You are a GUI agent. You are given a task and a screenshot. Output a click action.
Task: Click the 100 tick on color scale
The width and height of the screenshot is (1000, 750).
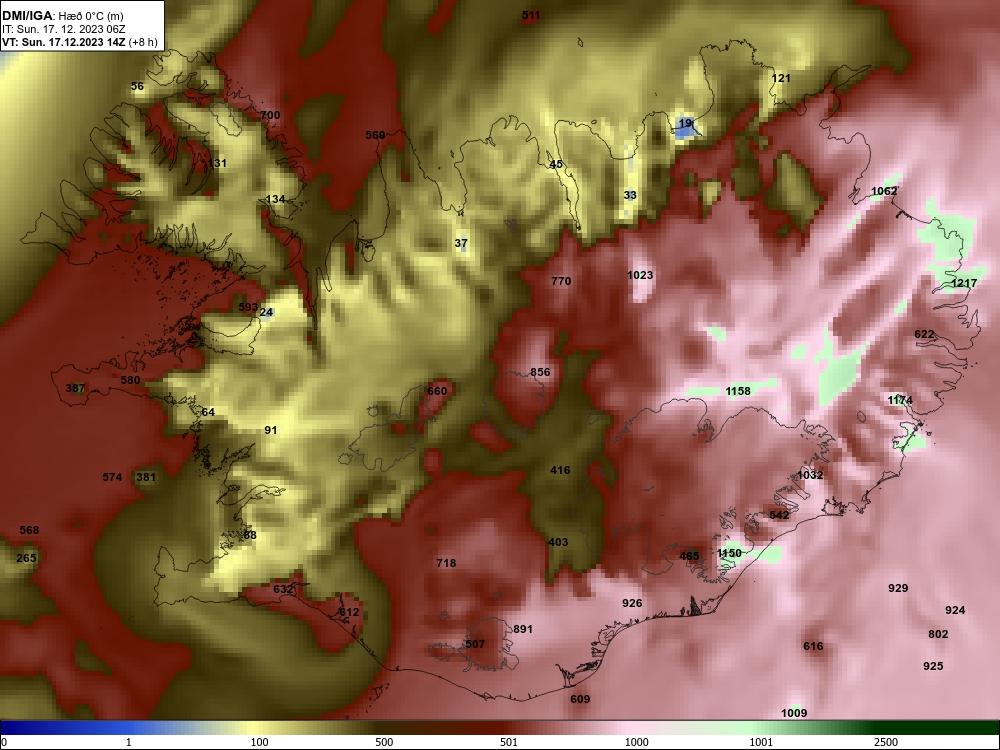click(259, 742)
